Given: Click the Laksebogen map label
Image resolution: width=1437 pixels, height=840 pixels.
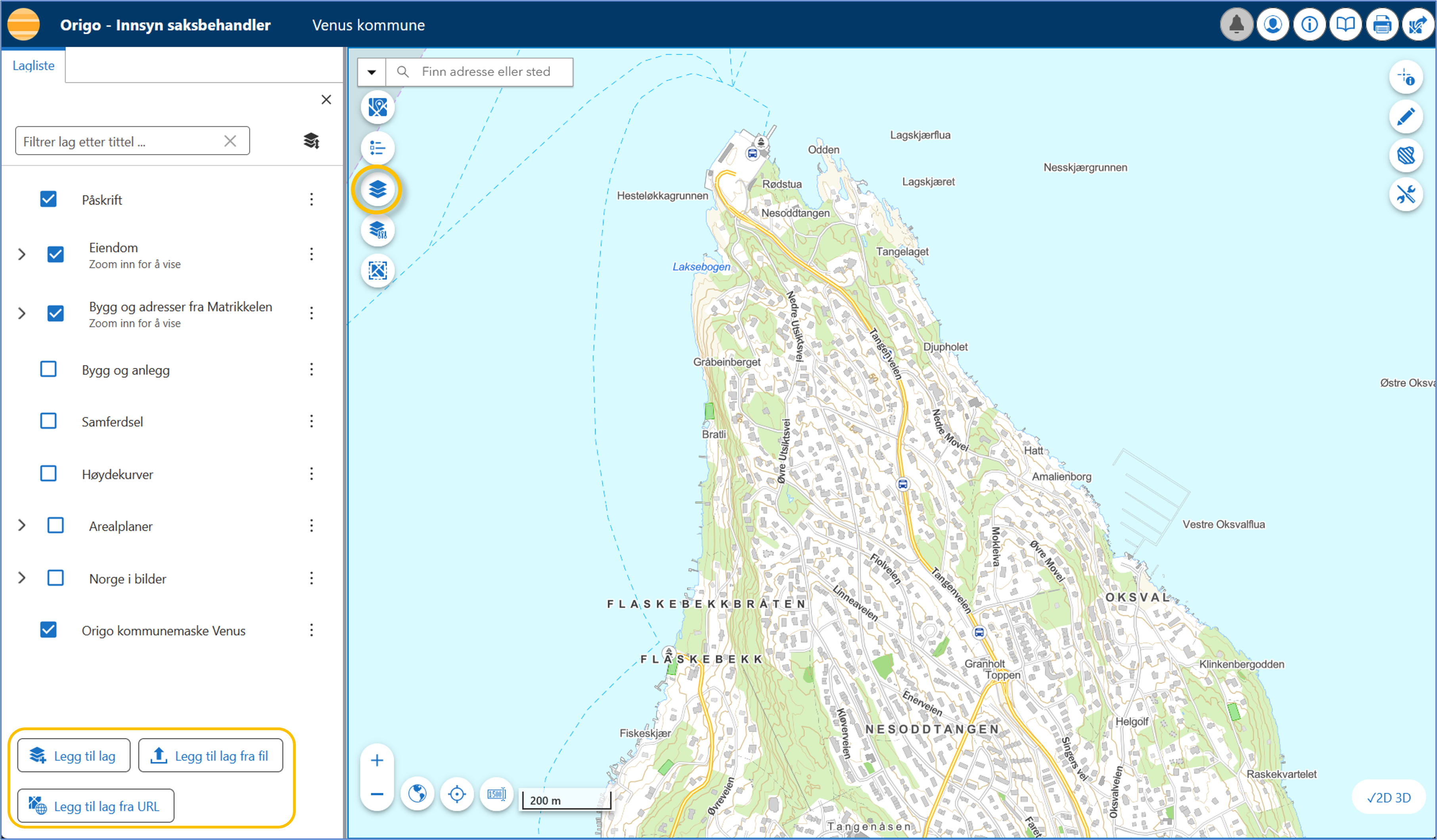Looking at the screenshot, I should click(701, 266).
